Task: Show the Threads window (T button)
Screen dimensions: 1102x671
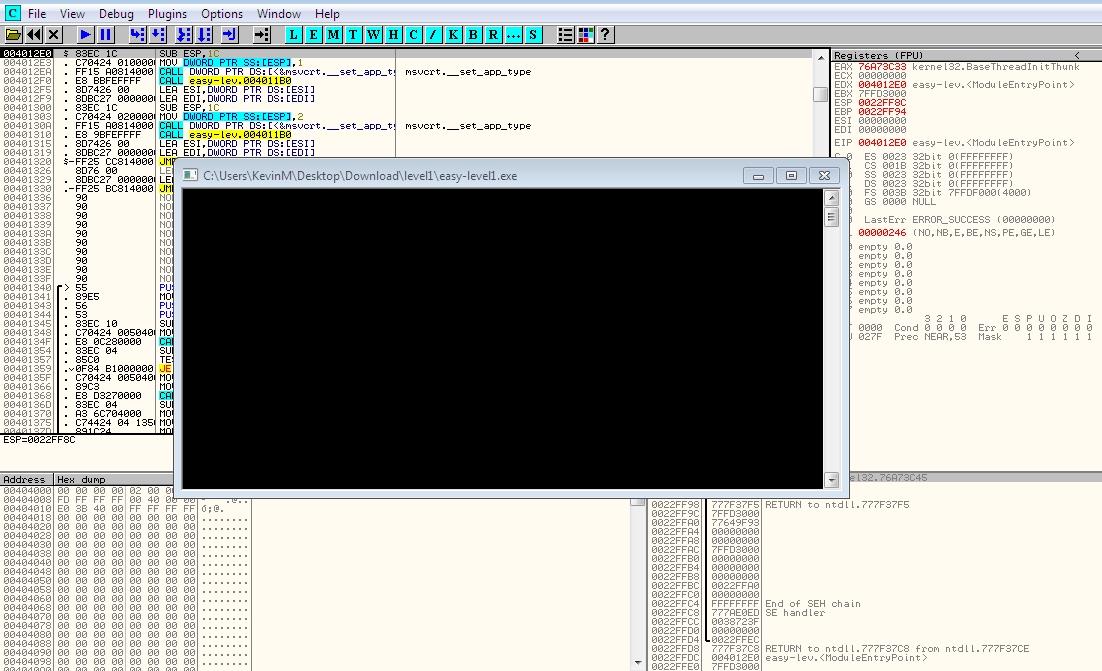Action: coord(354,34)
